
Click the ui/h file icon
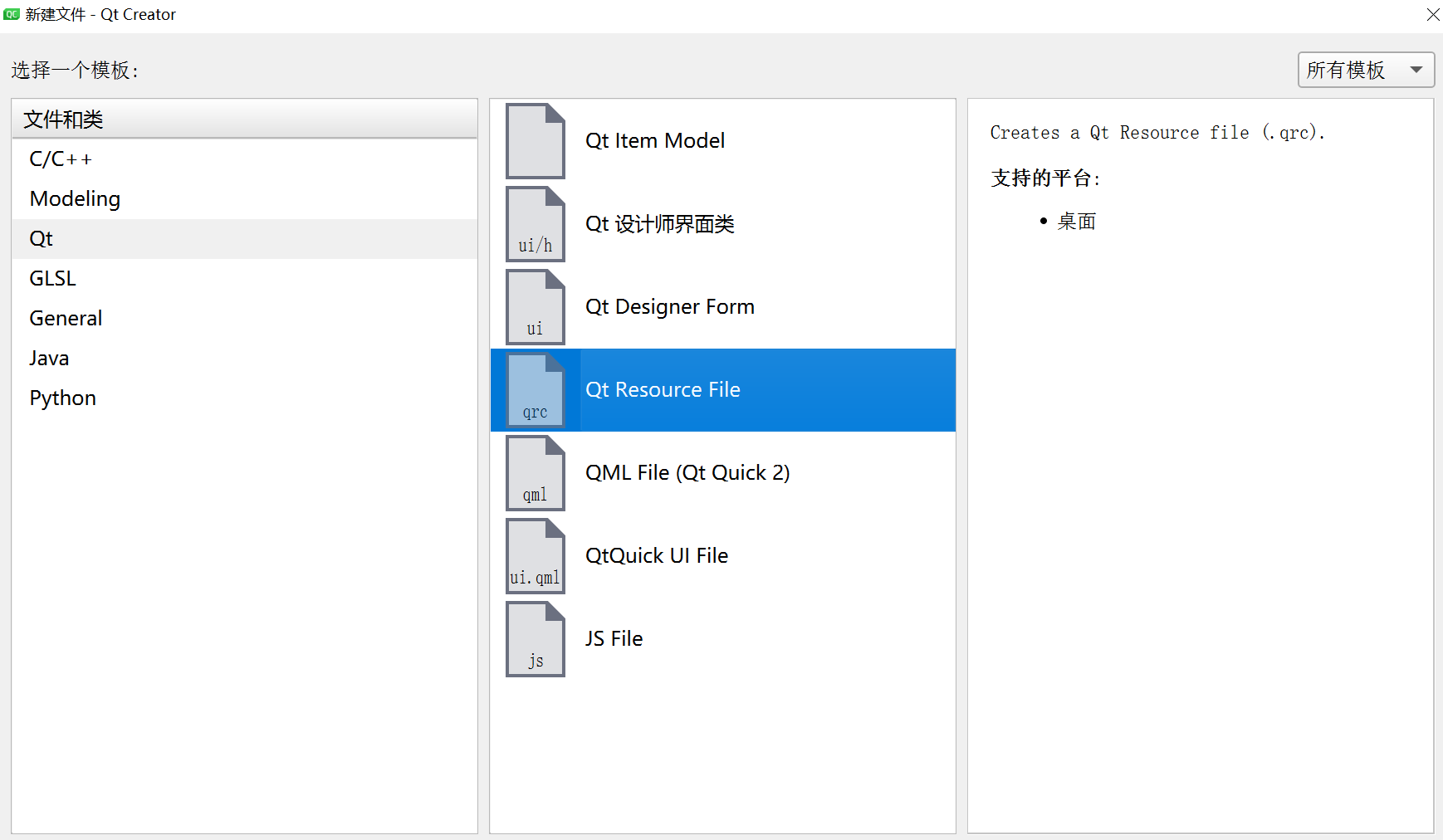click(x=536, y=224)
